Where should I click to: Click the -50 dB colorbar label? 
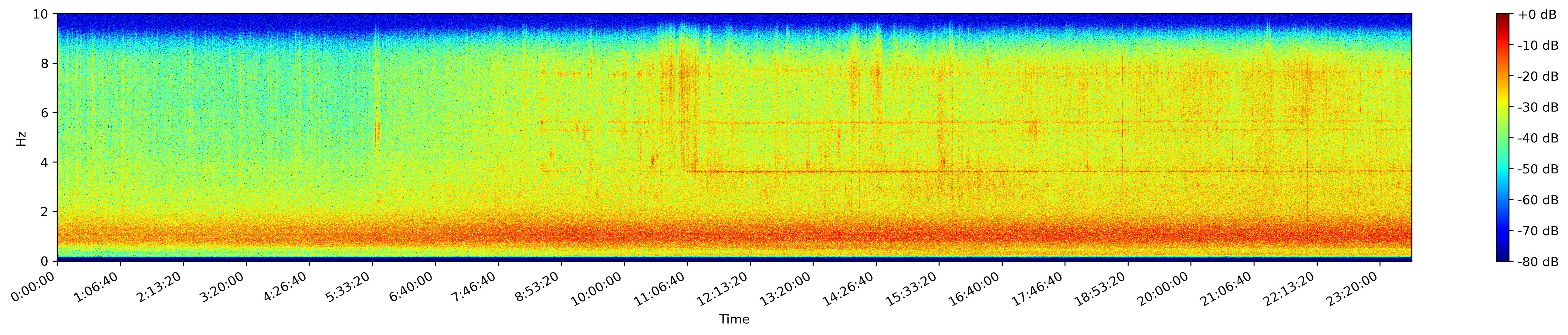[1538, 170]
